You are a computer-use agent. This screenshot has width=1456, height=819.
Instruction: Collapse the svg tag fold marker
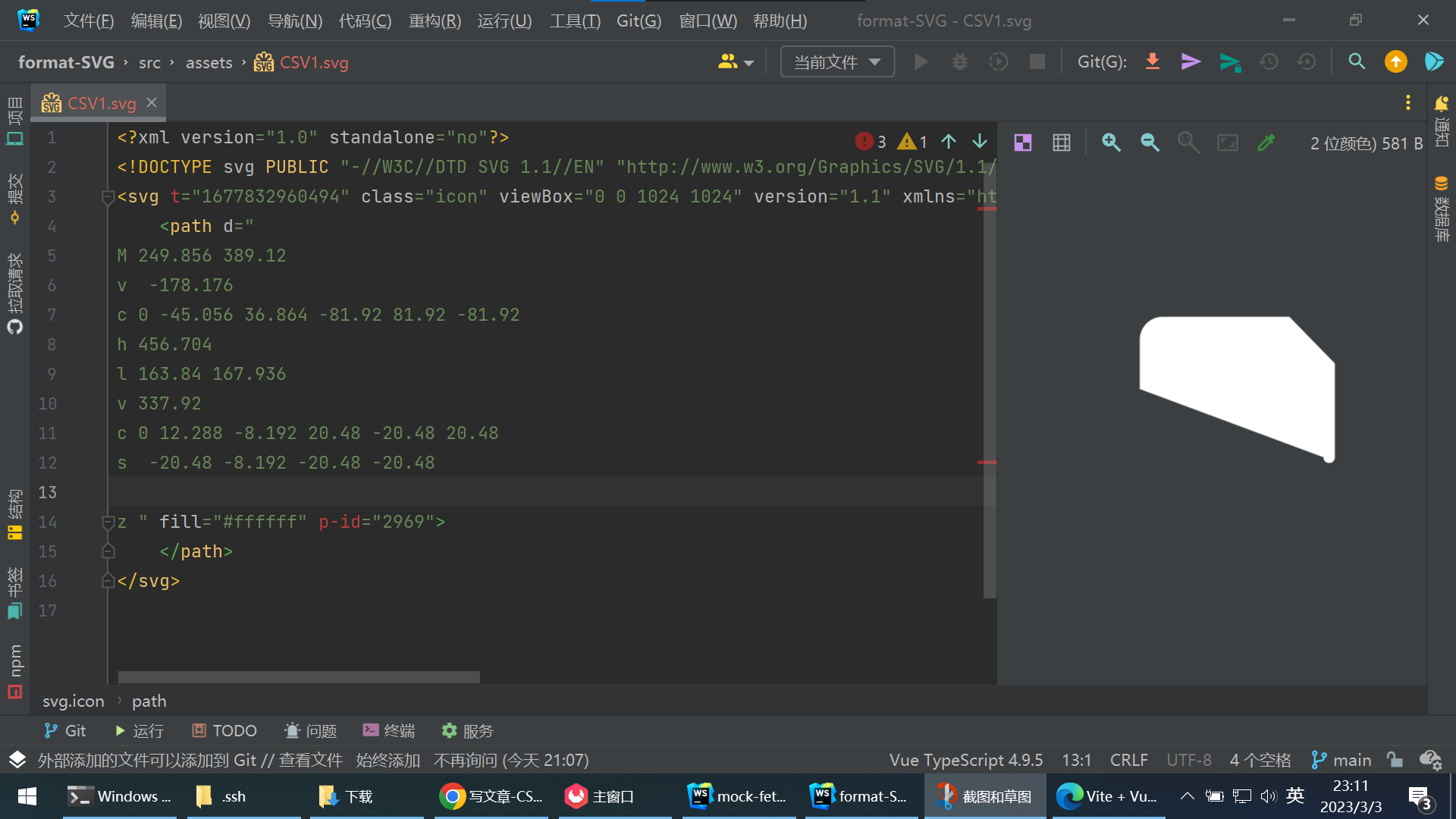point(108,197)
